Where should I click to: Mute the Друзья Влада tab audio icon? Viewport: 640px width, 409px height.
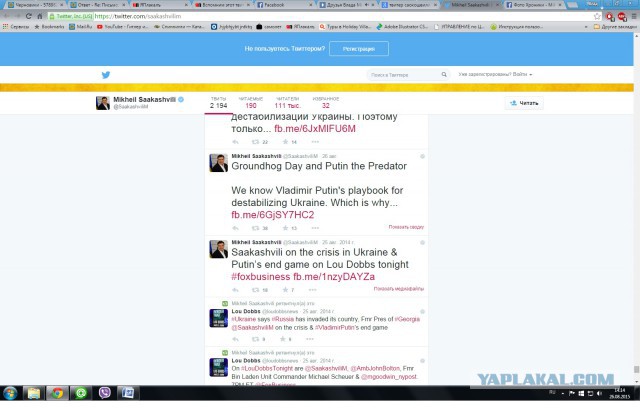[x=367, y=5]
